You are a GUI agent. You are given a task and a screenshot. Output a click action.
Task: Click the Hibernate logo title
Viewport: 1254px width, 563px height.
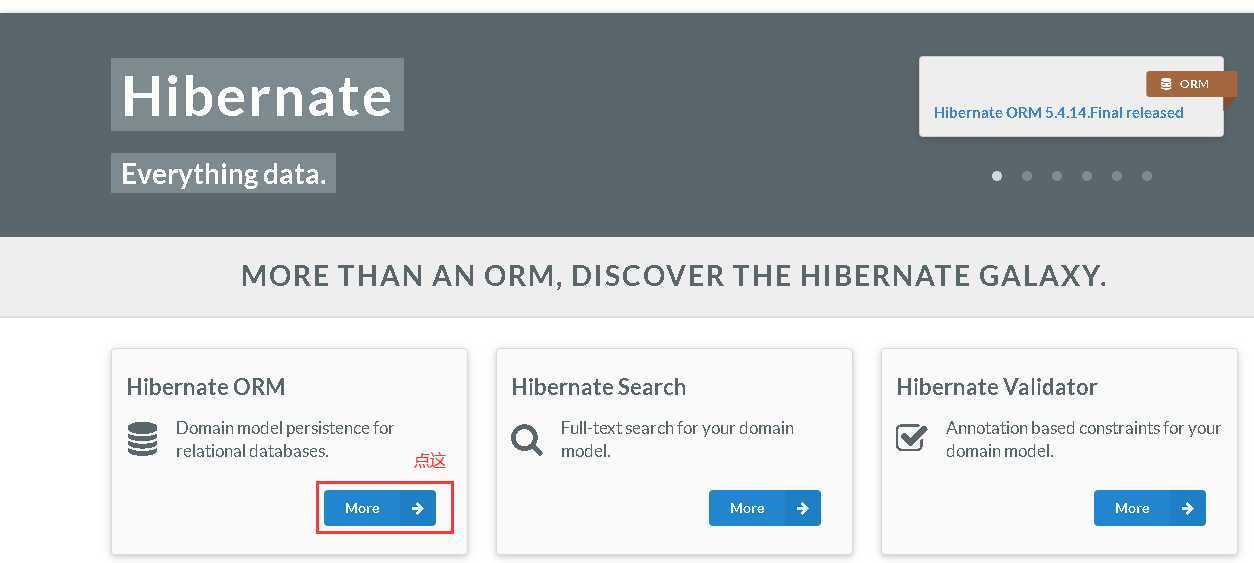point(257,95)
